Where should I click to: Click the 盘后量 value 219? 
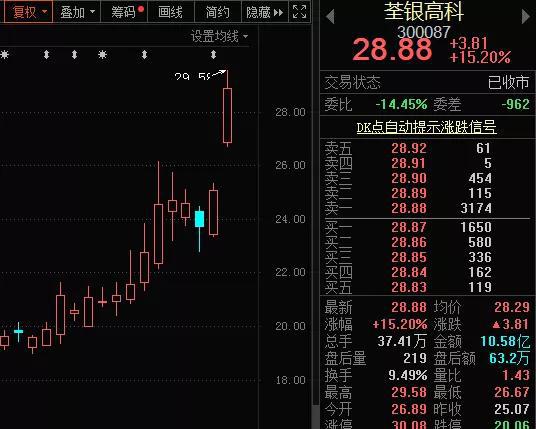point(415,358)
